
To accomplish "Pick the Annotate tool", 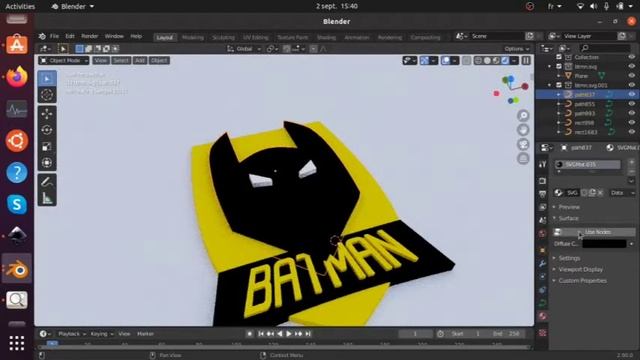I will (x=47, y=181).
